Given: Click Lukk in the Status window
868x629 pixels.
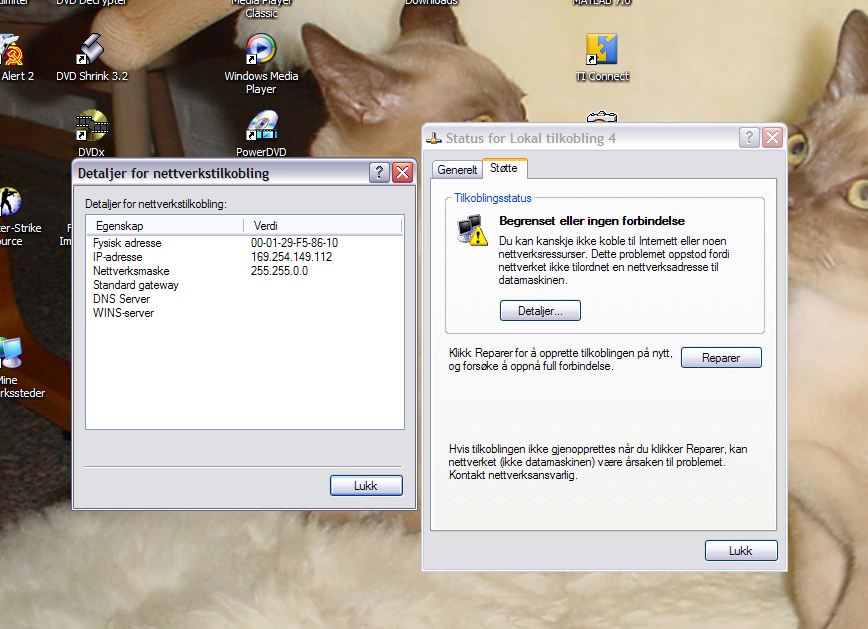Looking at the screenshot, I should 741,551.
